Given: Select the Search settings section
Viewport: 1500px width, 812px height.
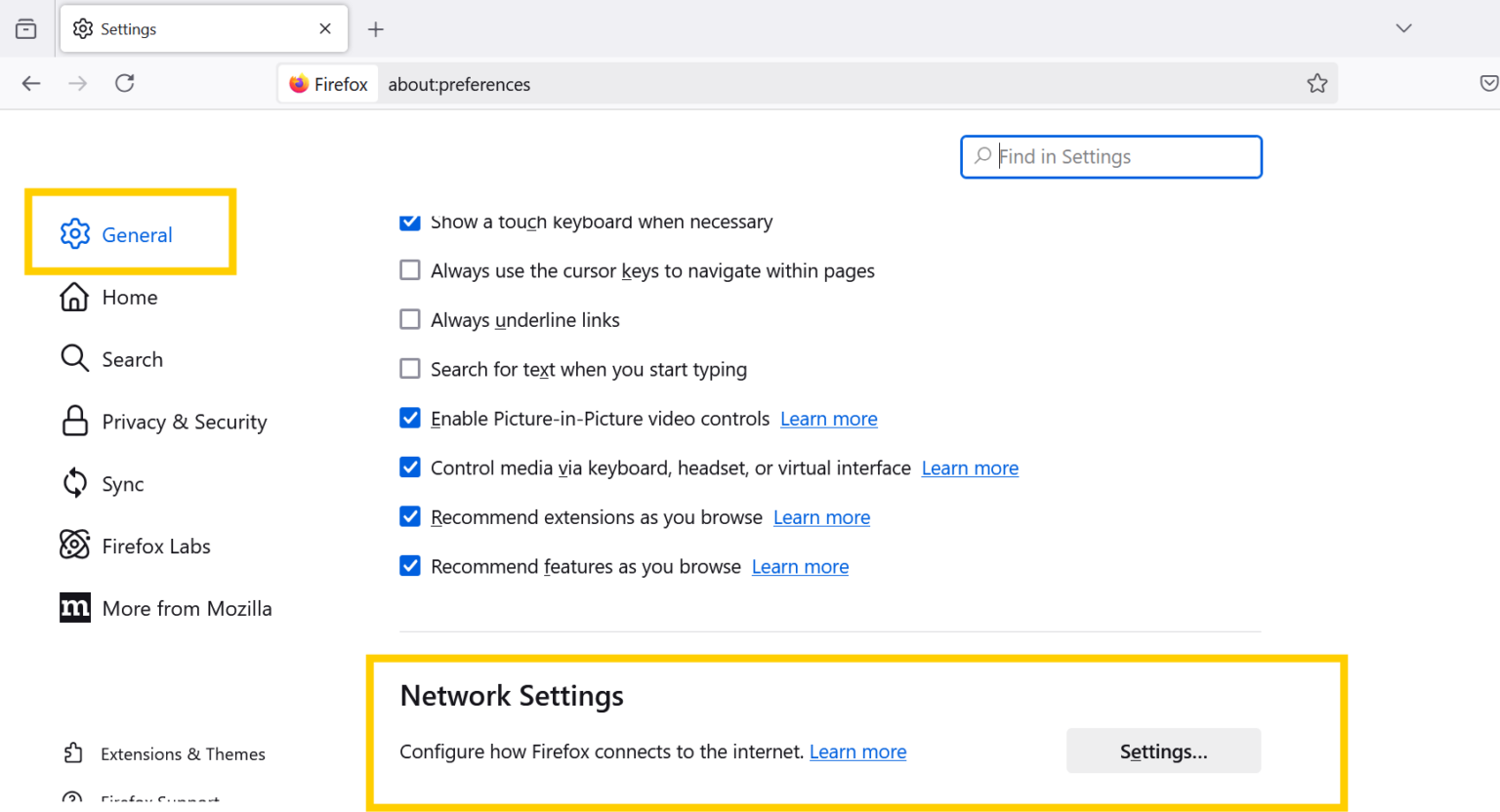Looking at the screenshot, I should point(132,358).
